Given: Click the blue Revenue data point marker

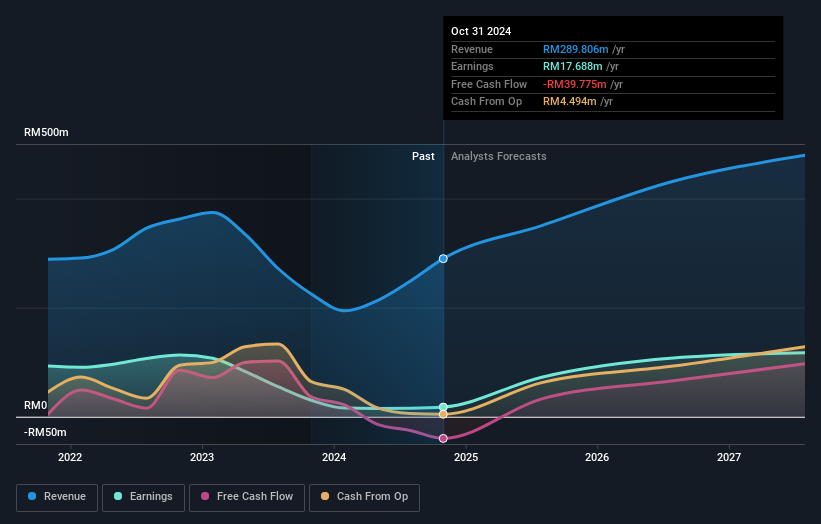Looking at the screenshot, I should (x=443, y=259).
